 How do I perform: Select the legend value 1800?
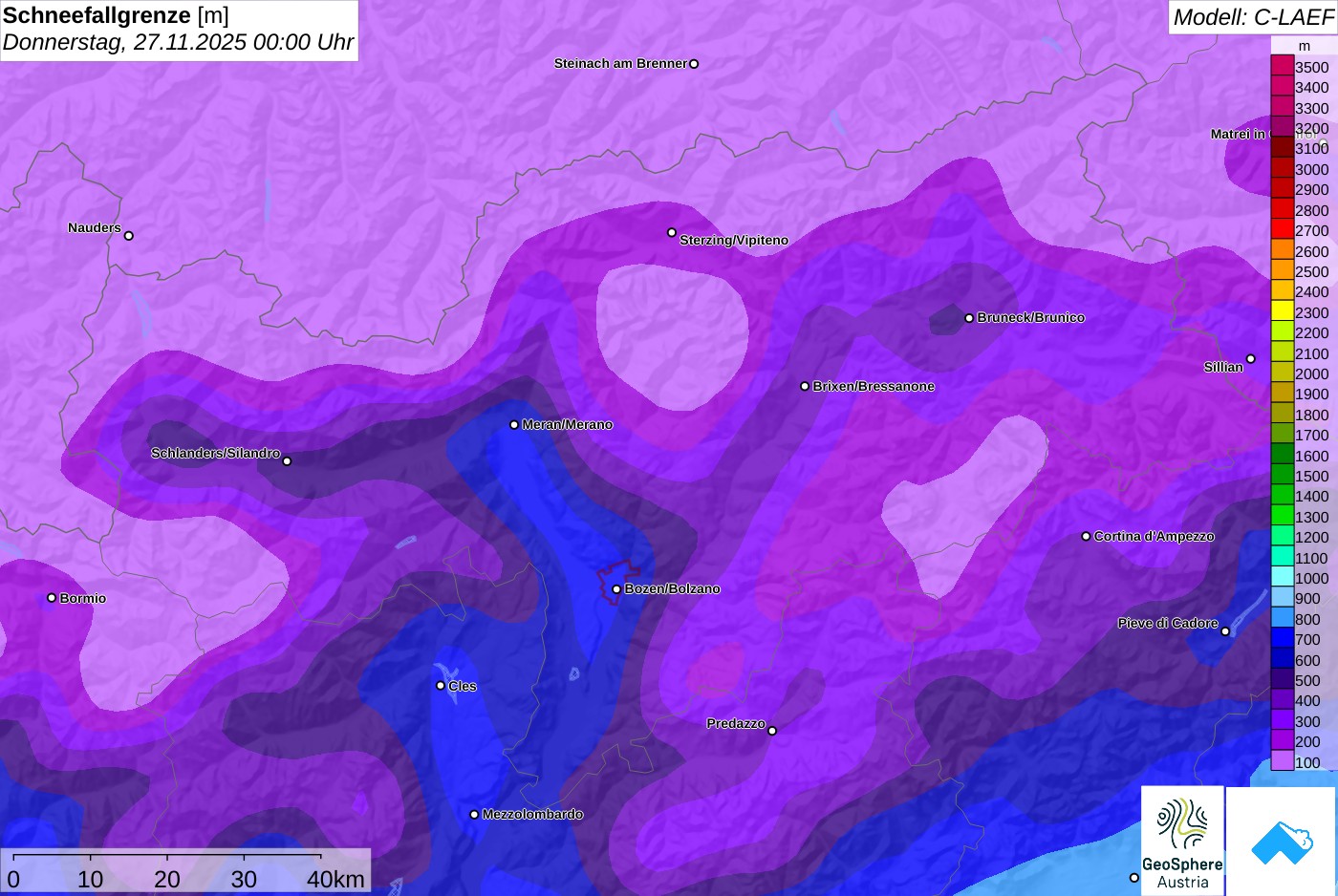tap(1312, 415)
